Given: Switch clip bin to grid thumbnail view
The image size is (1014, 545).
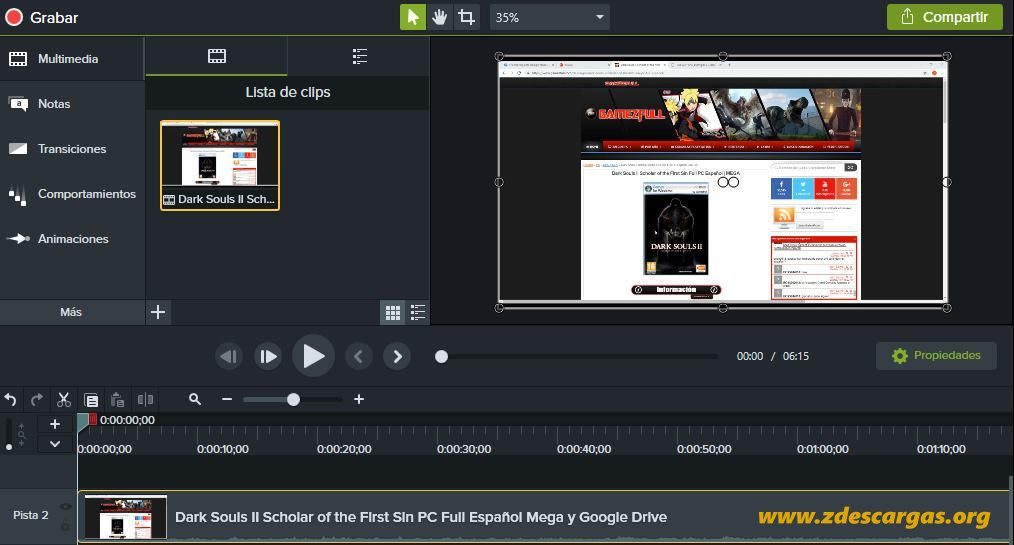Looking at the screenshot, I should click(393, 313).
